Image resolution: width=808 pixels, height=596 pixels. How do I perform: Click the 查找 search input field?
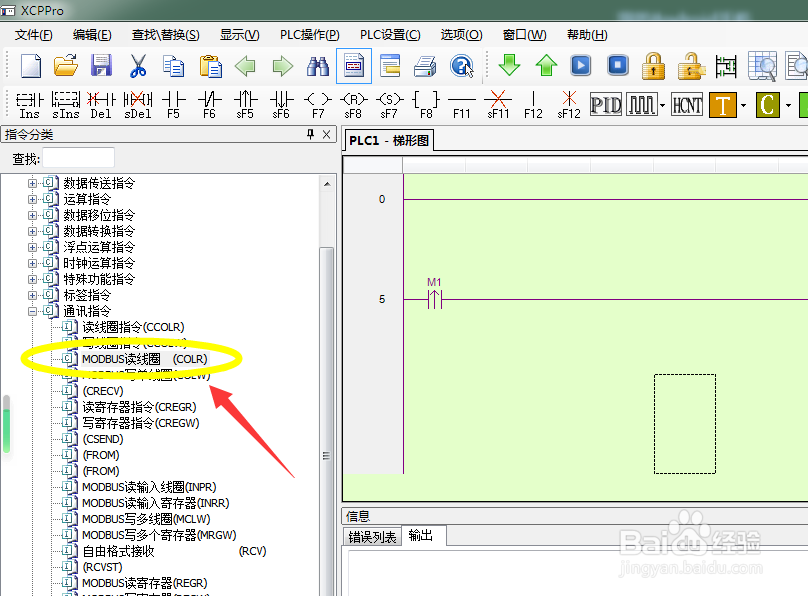click(x=78, y=158)
